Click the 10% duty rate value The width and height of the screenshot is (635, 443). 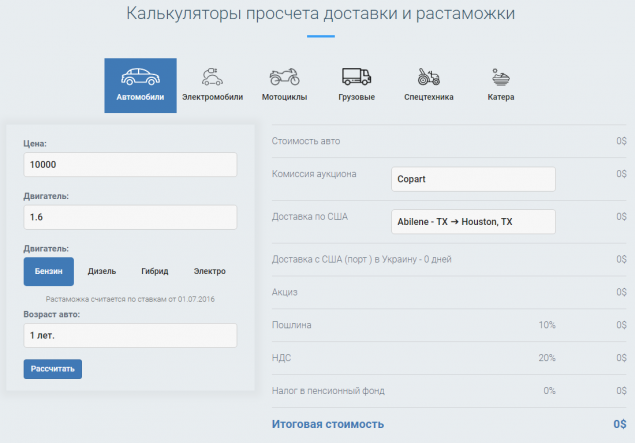(547, 325)
